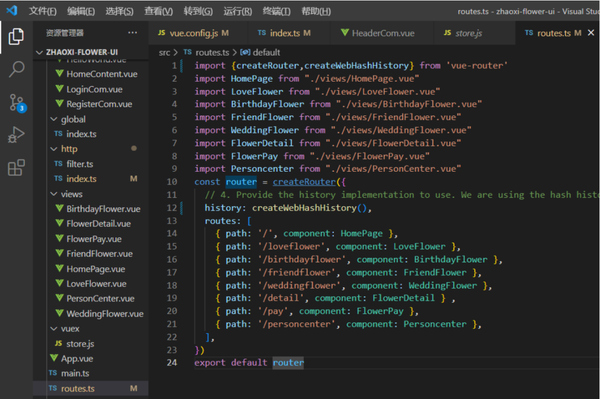600x399 pixels.
Task: Open the Search view in activity bar
Action: point(16,69)
